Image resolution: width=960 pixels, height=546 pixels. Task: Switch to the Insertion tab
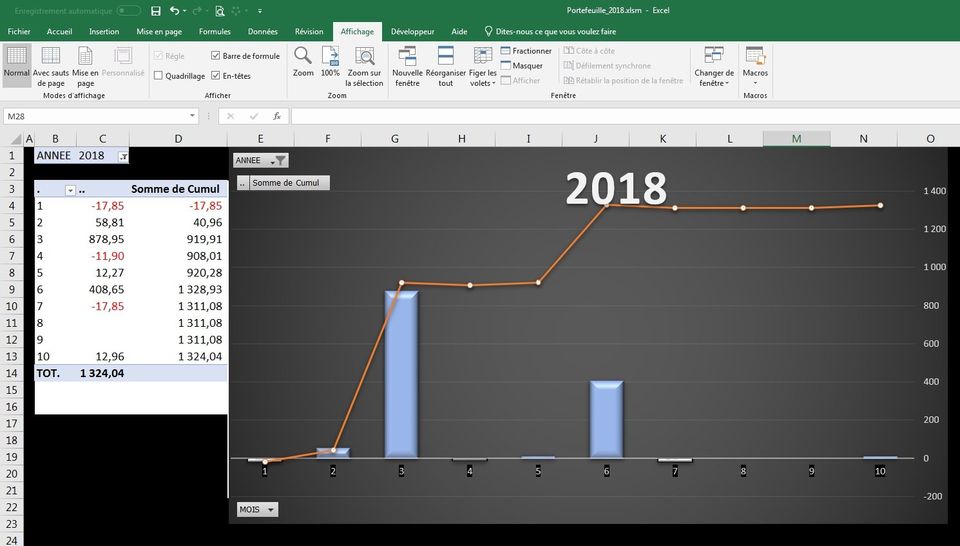click(x=104, y=31)
